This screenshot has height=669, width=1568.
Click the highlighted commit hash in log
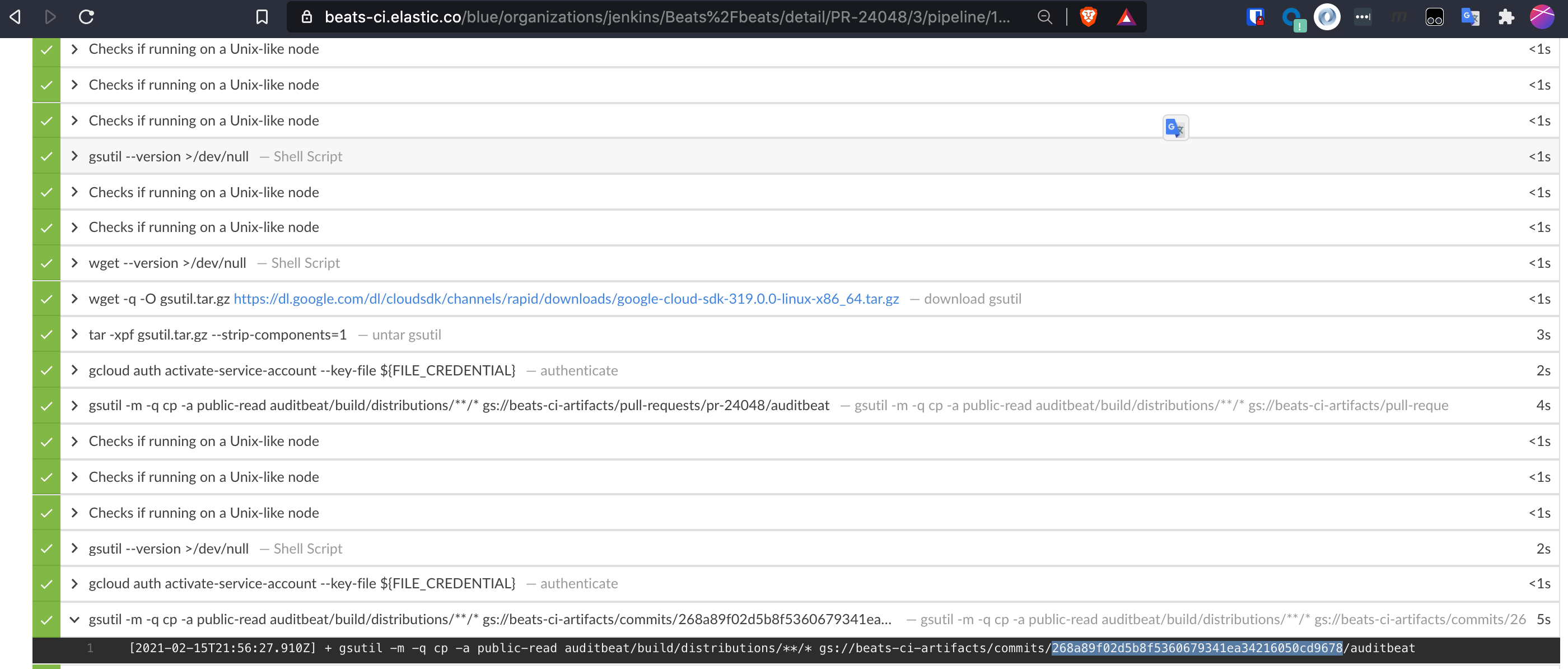click(1197, 648)
